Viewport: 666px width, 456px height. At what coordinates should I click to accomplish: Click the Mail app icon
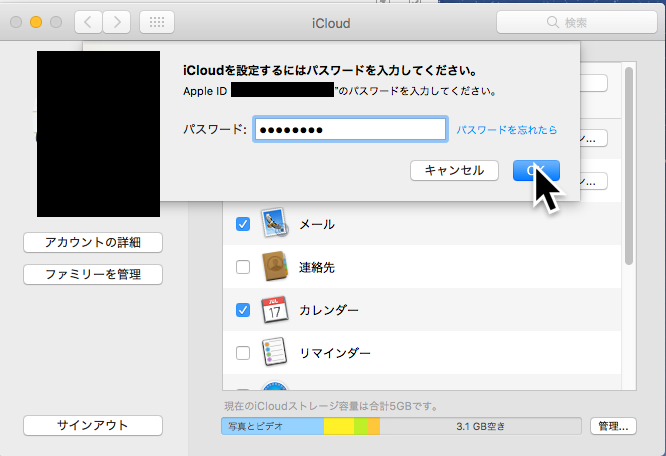(274, 224)
